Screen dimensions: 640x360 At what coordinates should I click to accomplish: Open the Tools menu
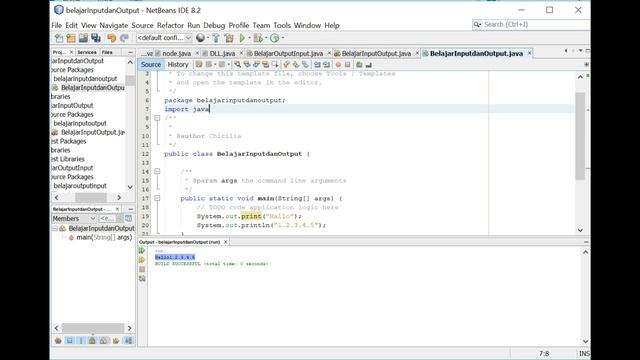tap(282, 25)
